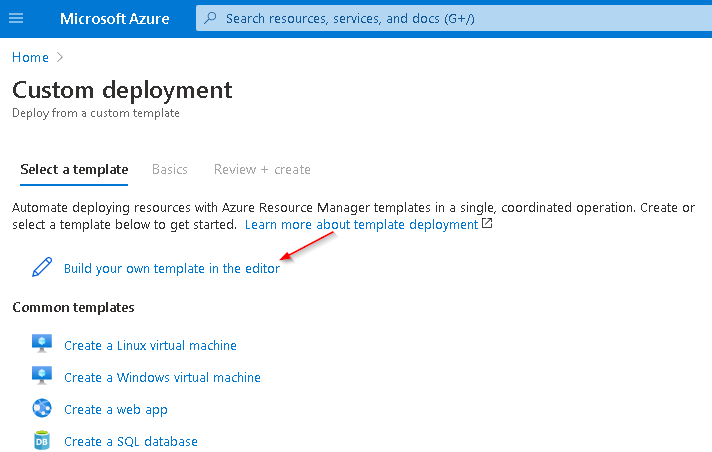The height and width of the screenshot is (452, 712).
Task: Open Learn more about template deployment
Action: coord(361,224)
